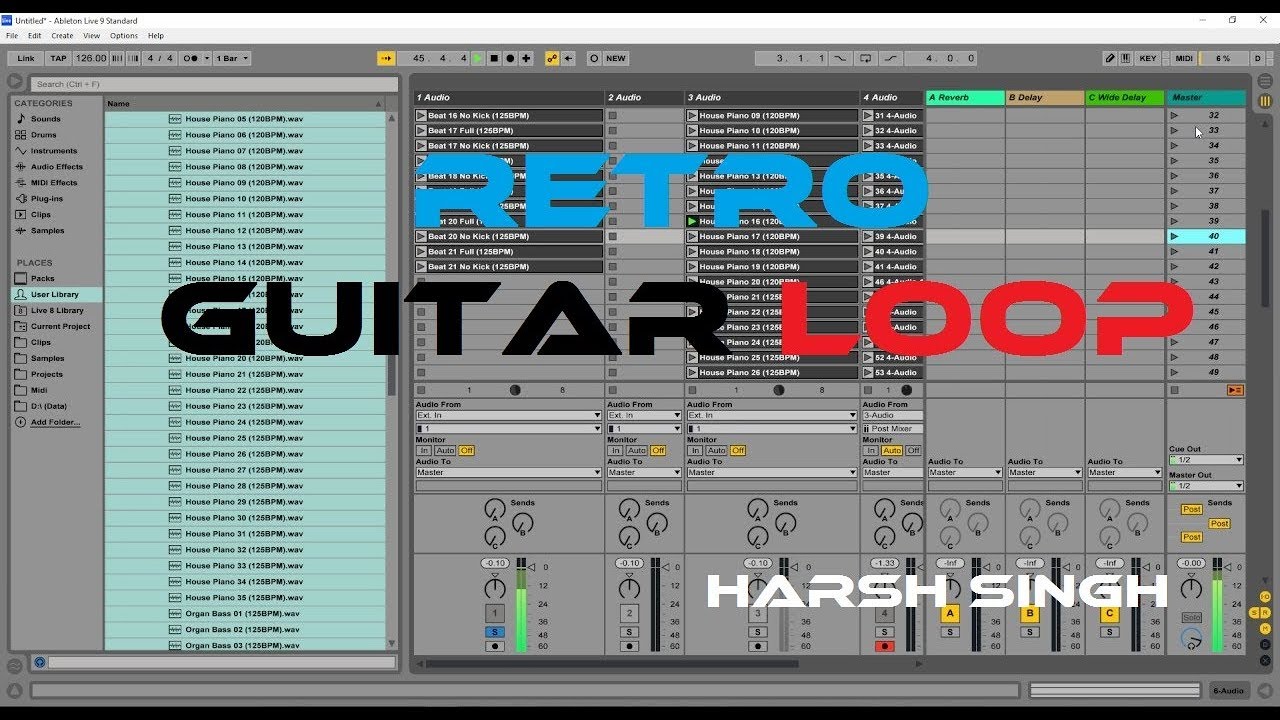Click the tempo nudge up button
The image size is (1280, 720).
pos(133,58)
